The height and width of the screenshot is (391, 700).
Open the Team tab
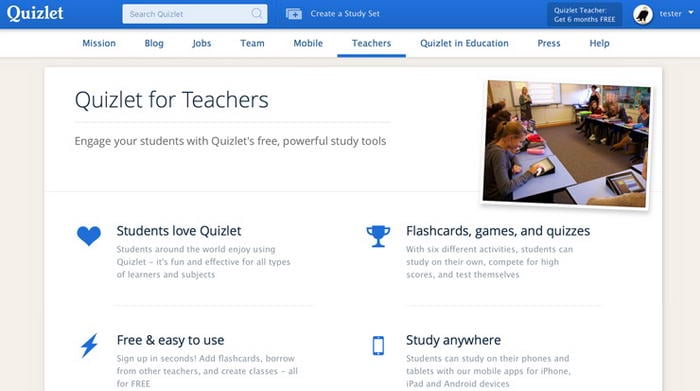click(252, 43)
